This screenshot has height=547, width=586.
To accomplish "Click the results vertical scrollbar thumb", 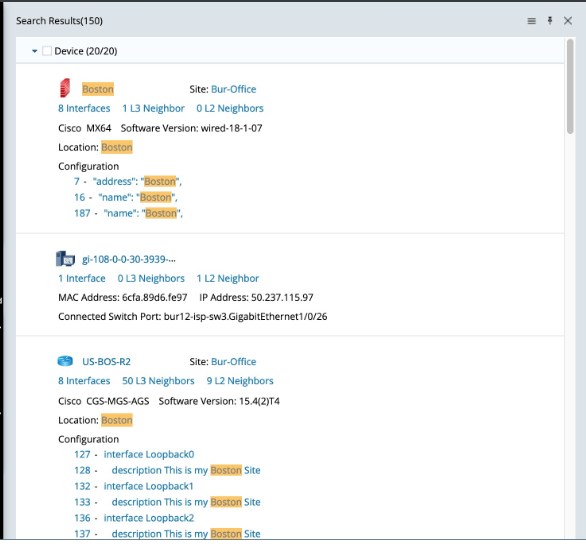I will [570, 86].
